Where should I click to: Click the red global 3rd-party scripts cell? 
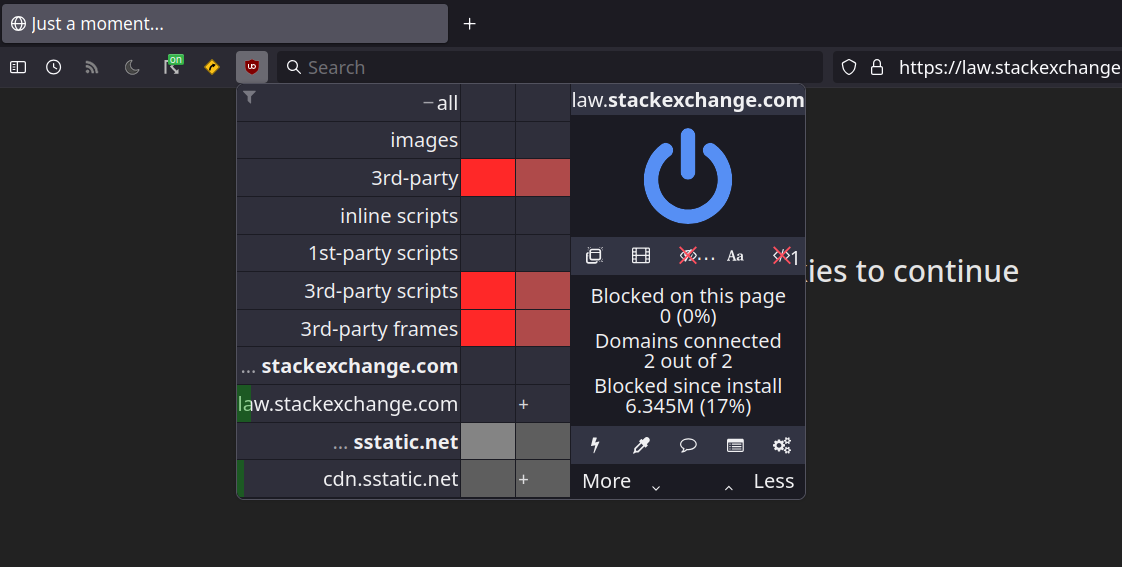pyautogui.click(x=488, y=291)
